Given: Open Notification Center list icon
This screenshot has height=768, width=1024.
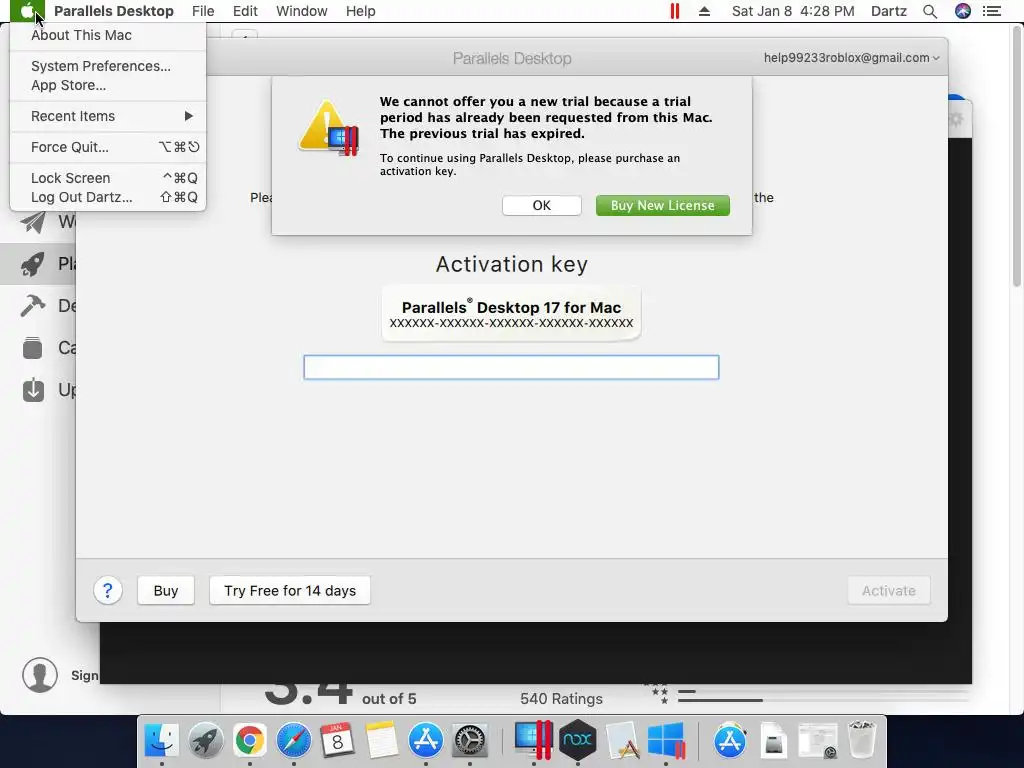Looking at the screenshot, I should coord(992,11).
